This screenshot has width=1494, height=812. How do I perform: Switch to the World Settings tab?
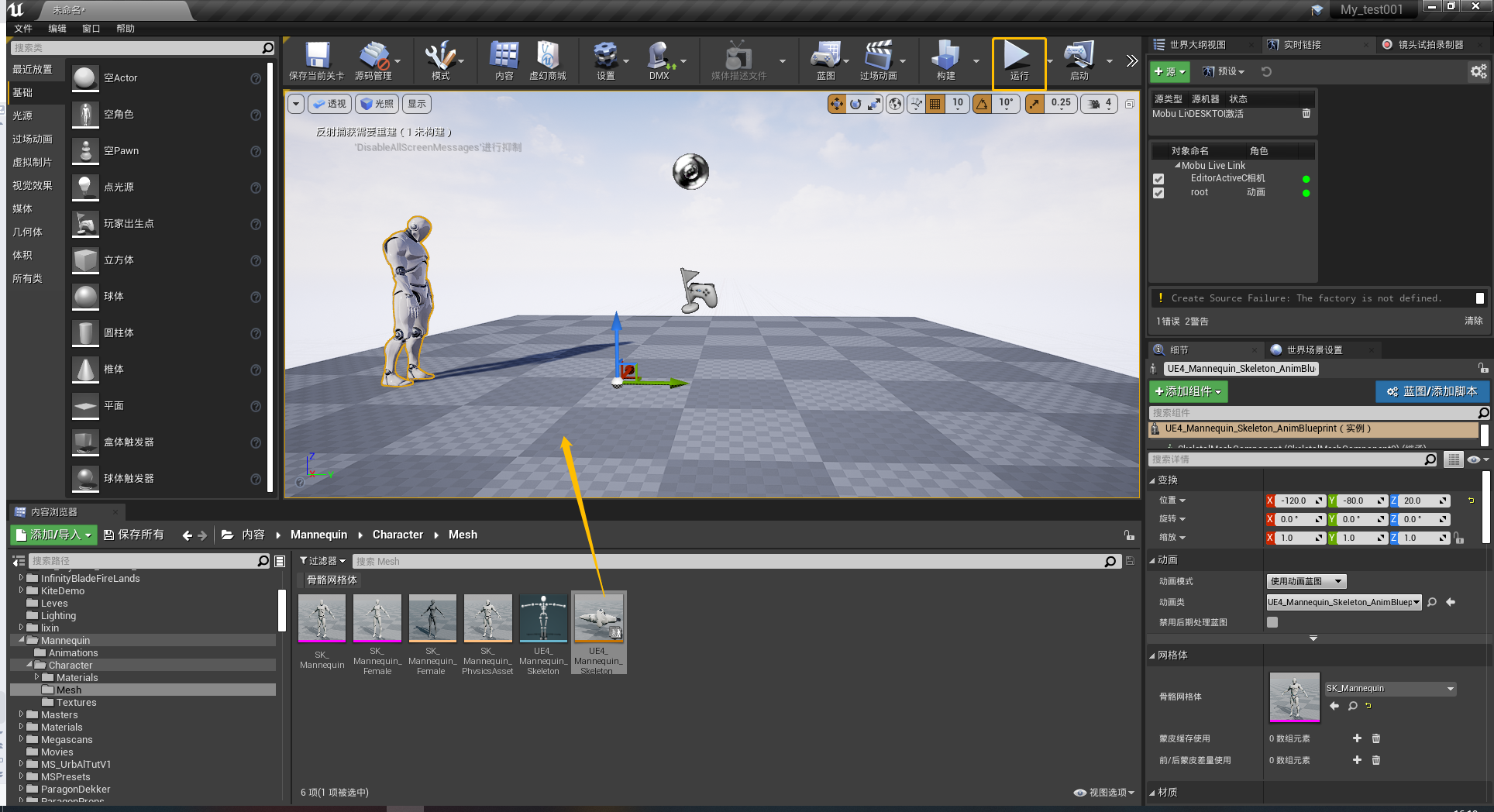(x=1313, y=350)
